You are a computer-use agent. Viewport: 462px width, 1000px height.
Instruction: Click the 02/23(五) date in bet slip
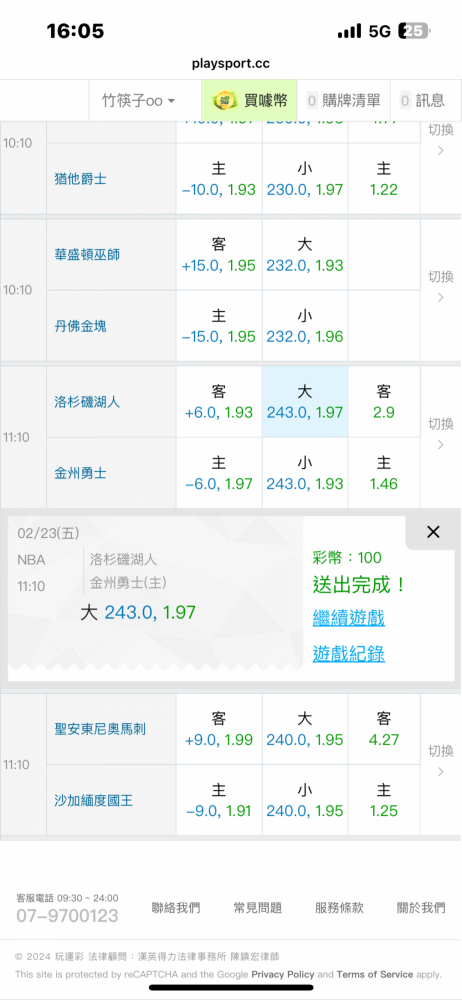tap(48, 534)
